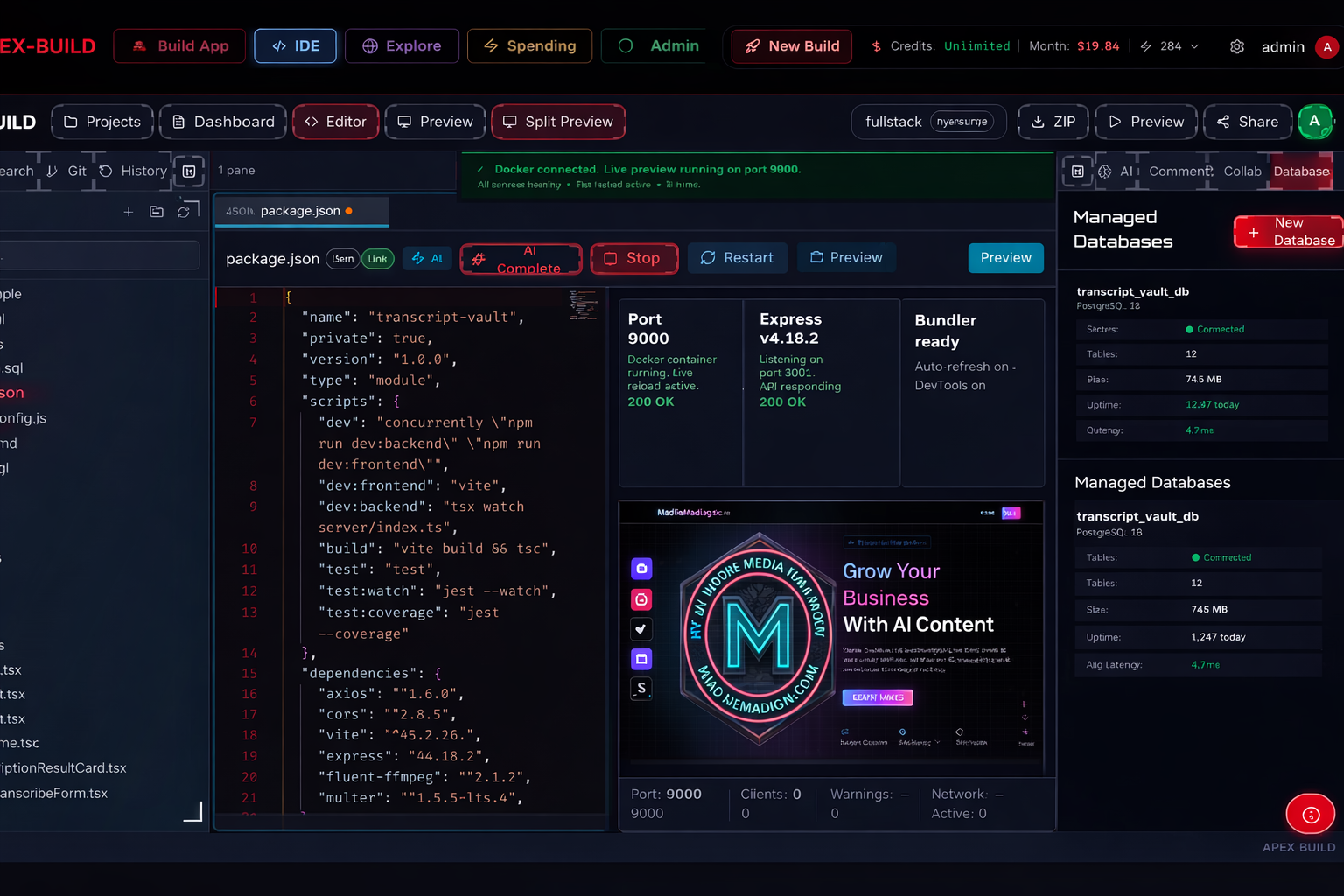This screenshot has height=896, width=1344.
Task: Click Month $19.84 spending amount
Action: 1074,46
